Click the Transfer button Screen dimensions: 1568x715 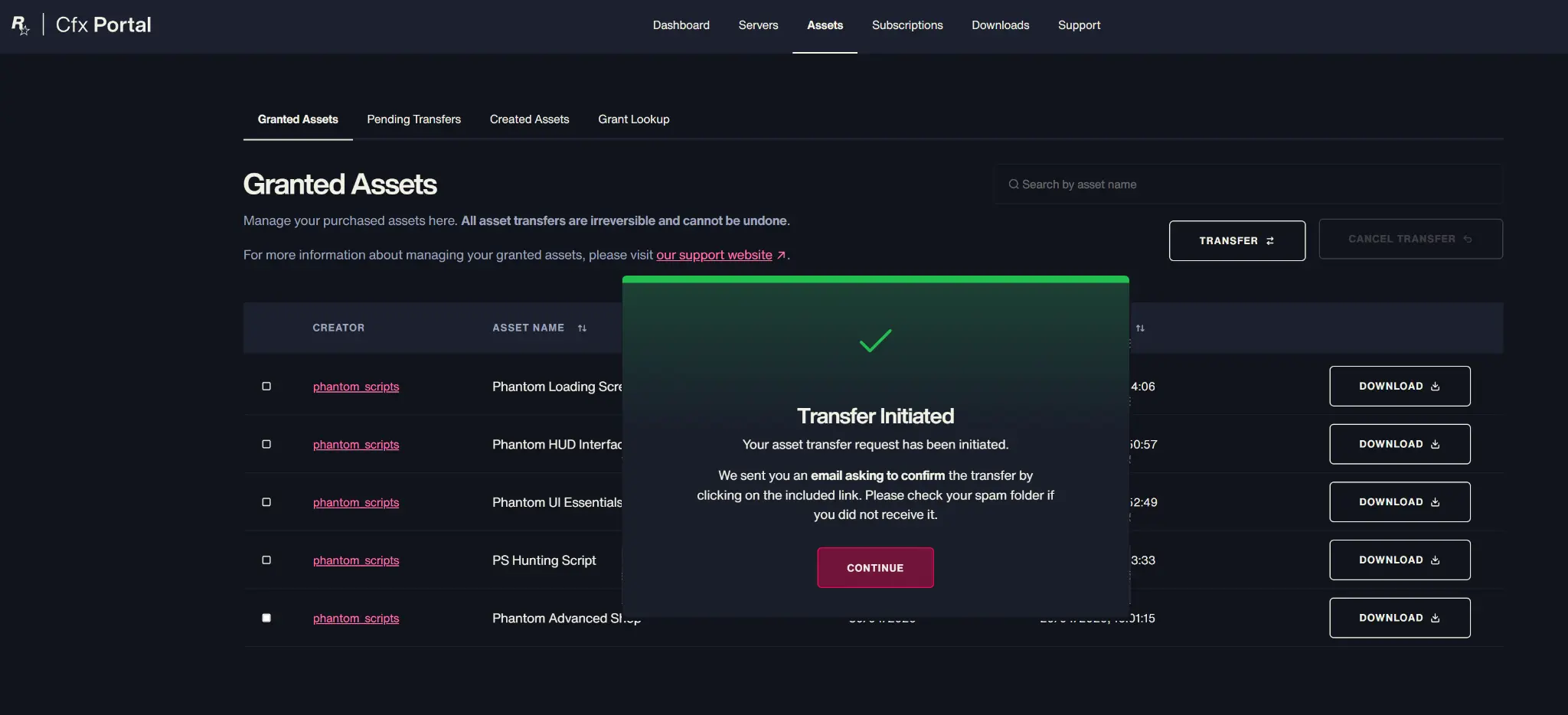(1237, 240)
